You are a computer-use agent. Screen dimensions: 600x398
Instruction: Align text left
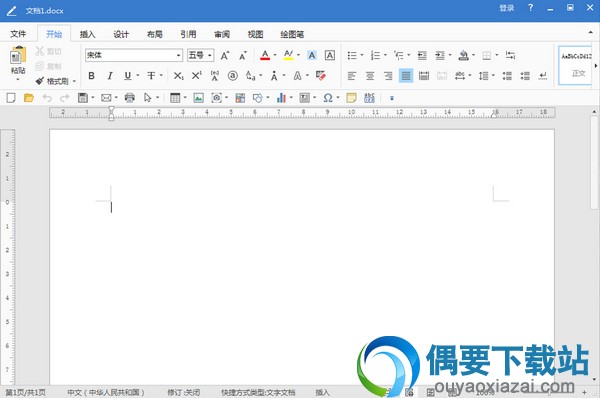pyautogui.click(x=351, y=76)
